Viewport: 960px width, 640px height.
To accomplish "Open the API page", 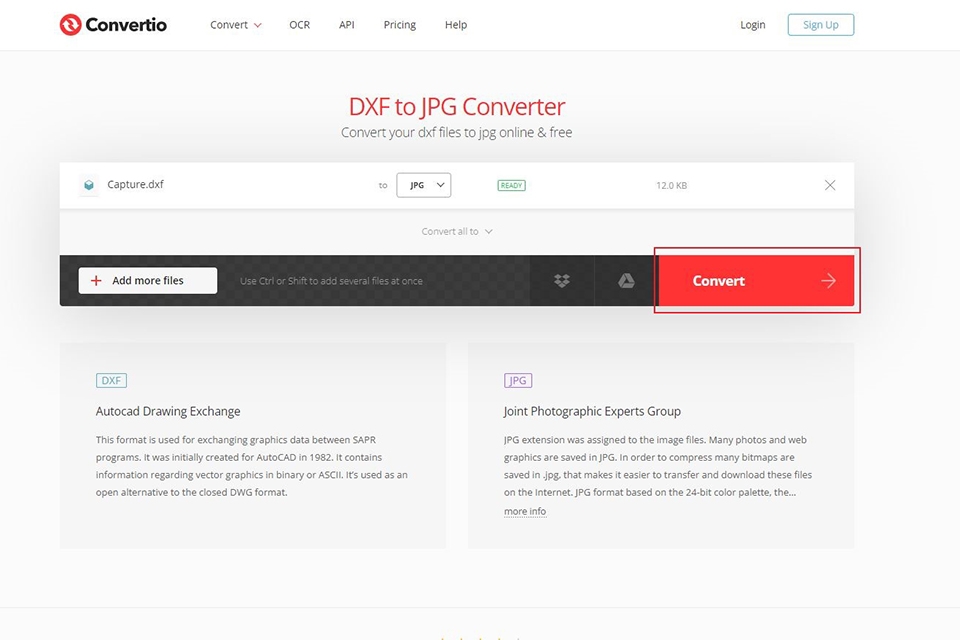I will (347, 24).
